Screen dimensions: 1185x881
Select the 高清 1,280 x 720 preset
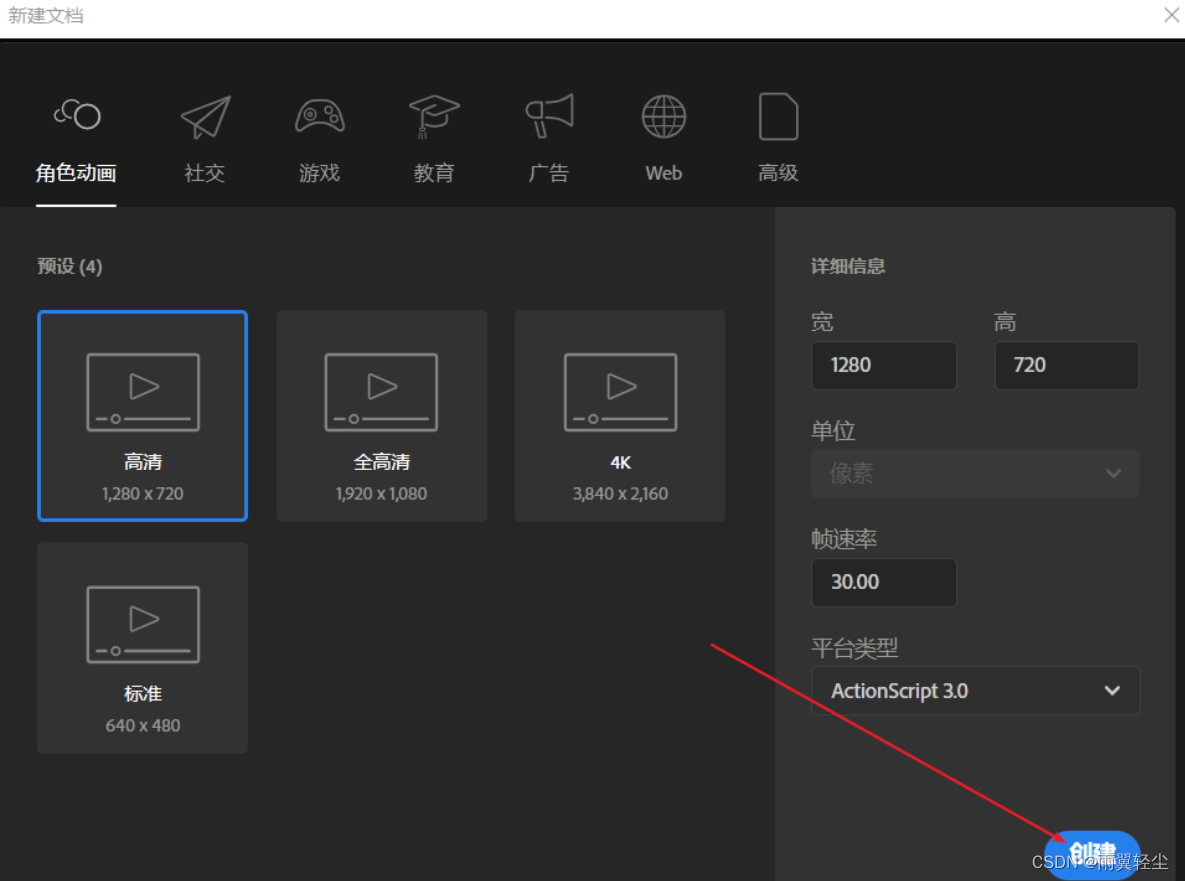[143, 416]
